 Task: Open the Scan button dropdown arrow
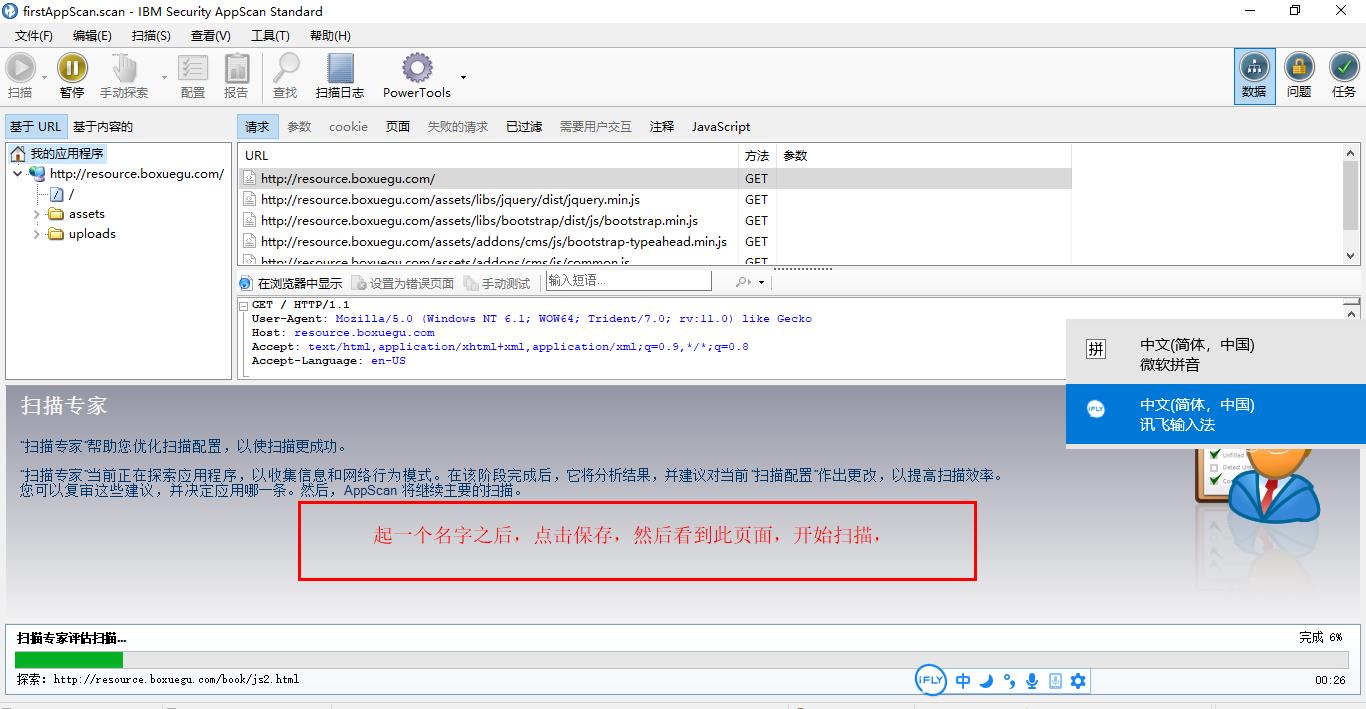[45, 77]
